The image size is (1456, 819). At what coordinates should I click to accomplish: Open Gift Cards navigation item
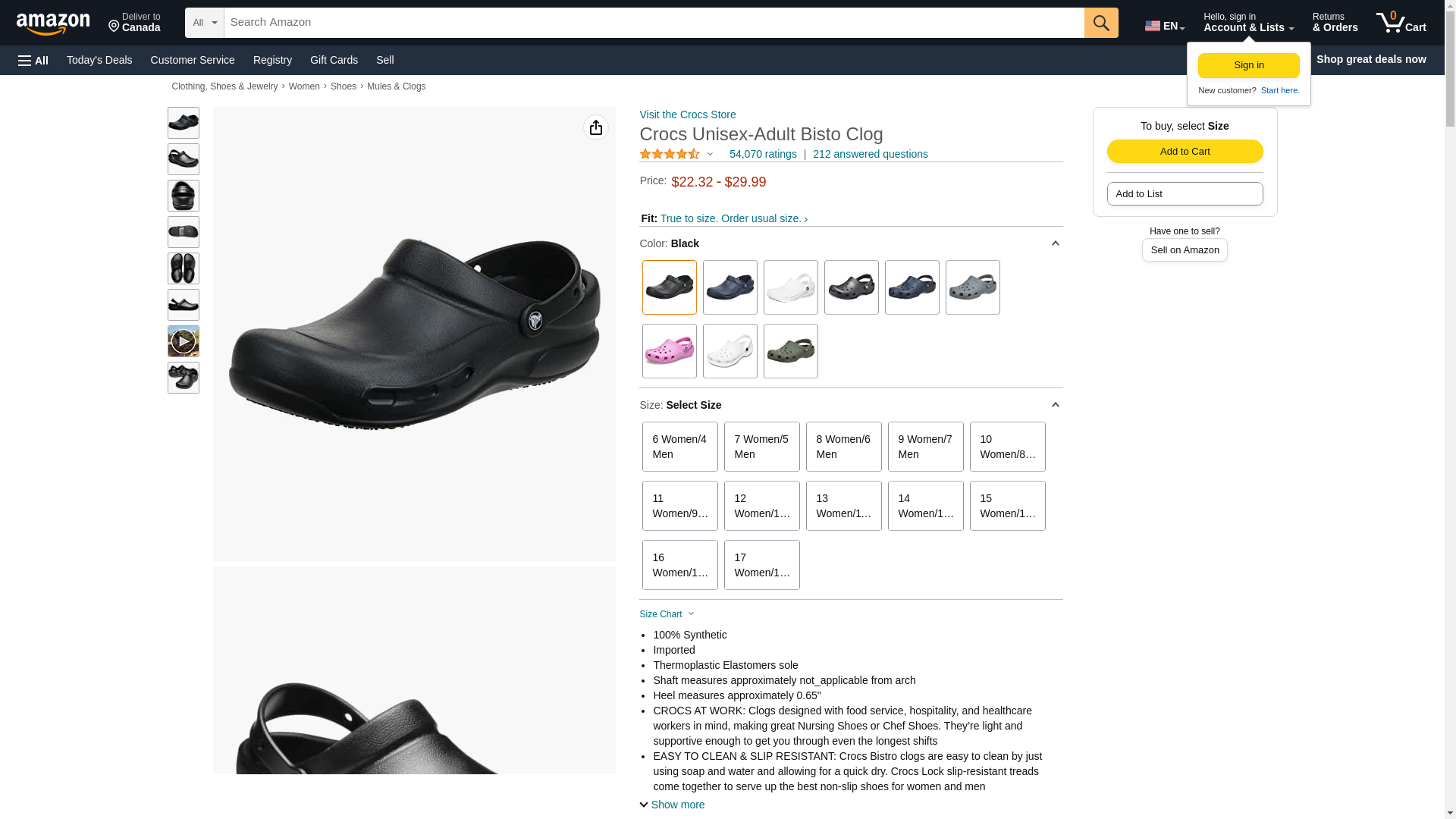pyautogui.click(x=334, y=60)
